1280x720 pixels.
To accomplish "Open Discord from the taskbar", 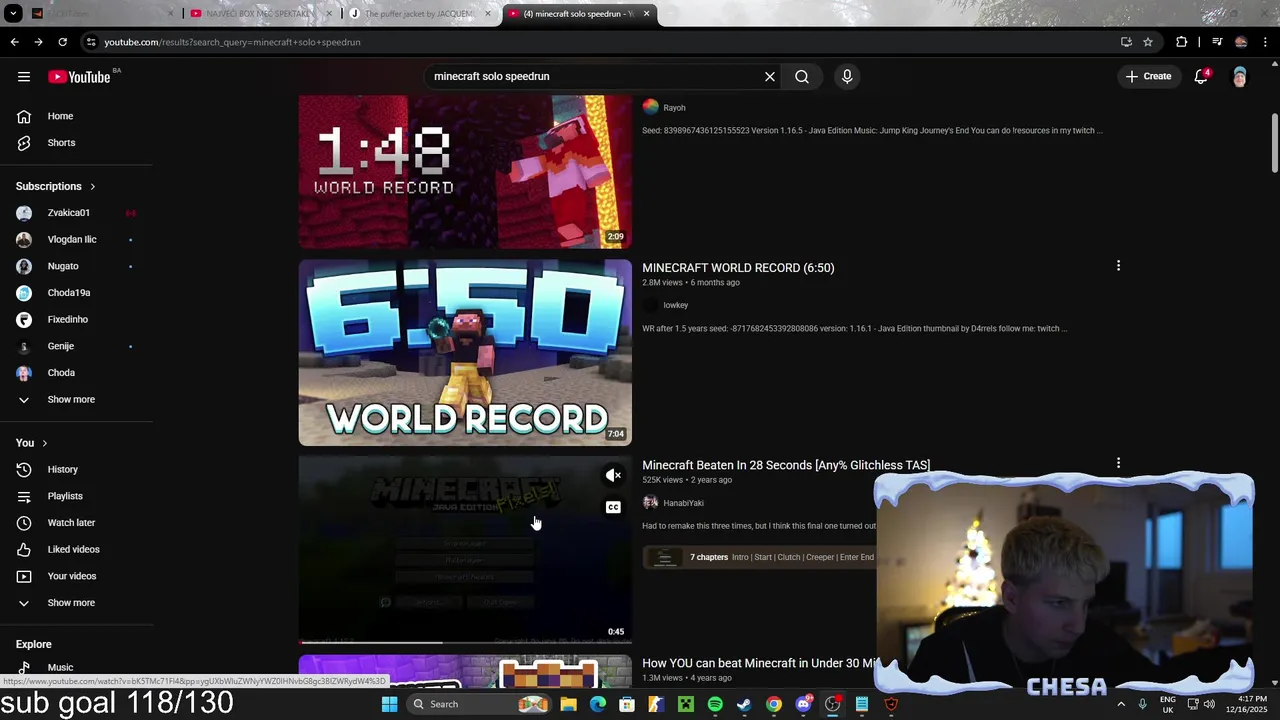I will [x=803, y=704].
